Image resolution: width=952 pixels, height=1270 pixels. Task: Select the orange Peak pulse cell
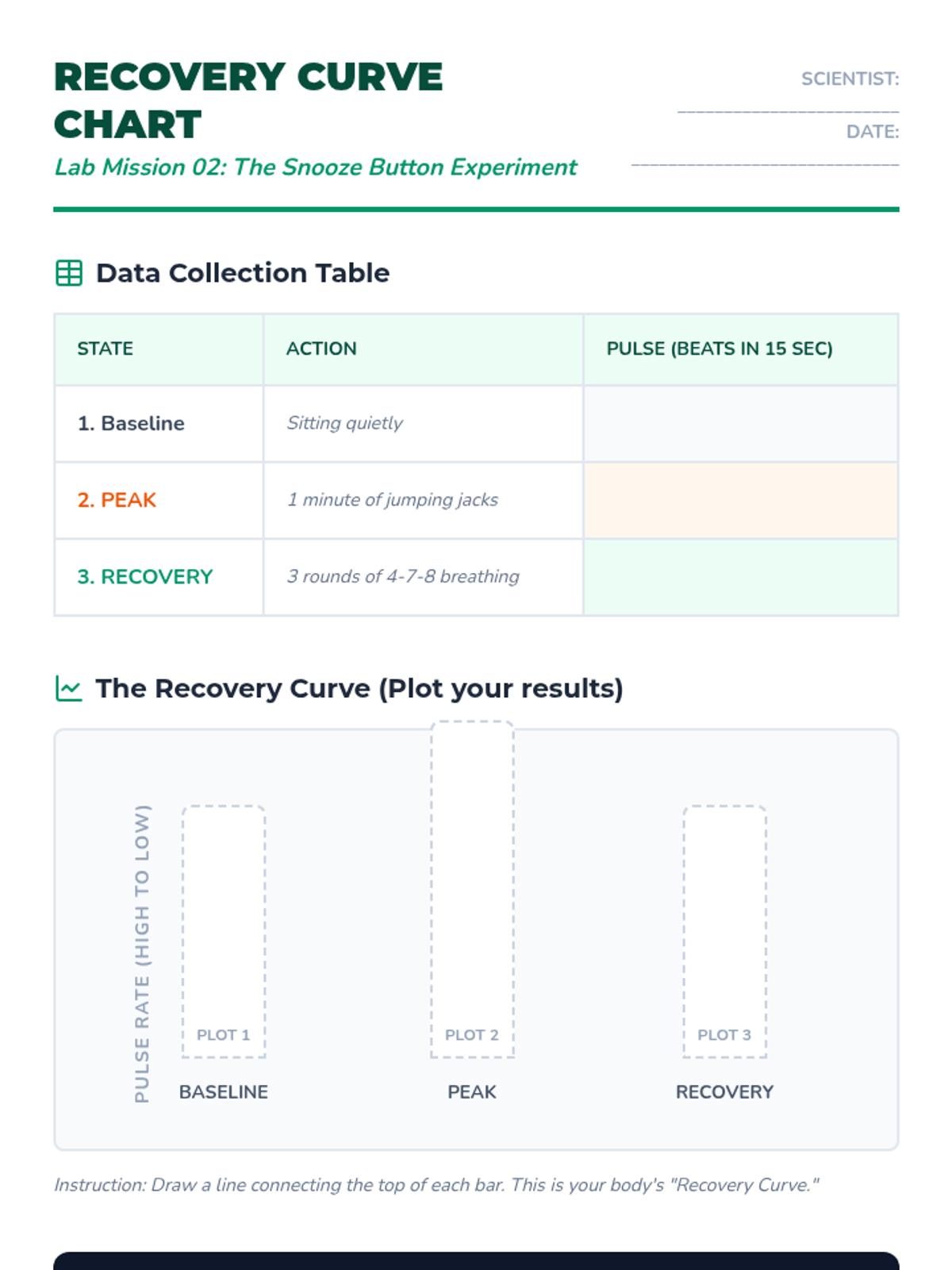(740, 500)
